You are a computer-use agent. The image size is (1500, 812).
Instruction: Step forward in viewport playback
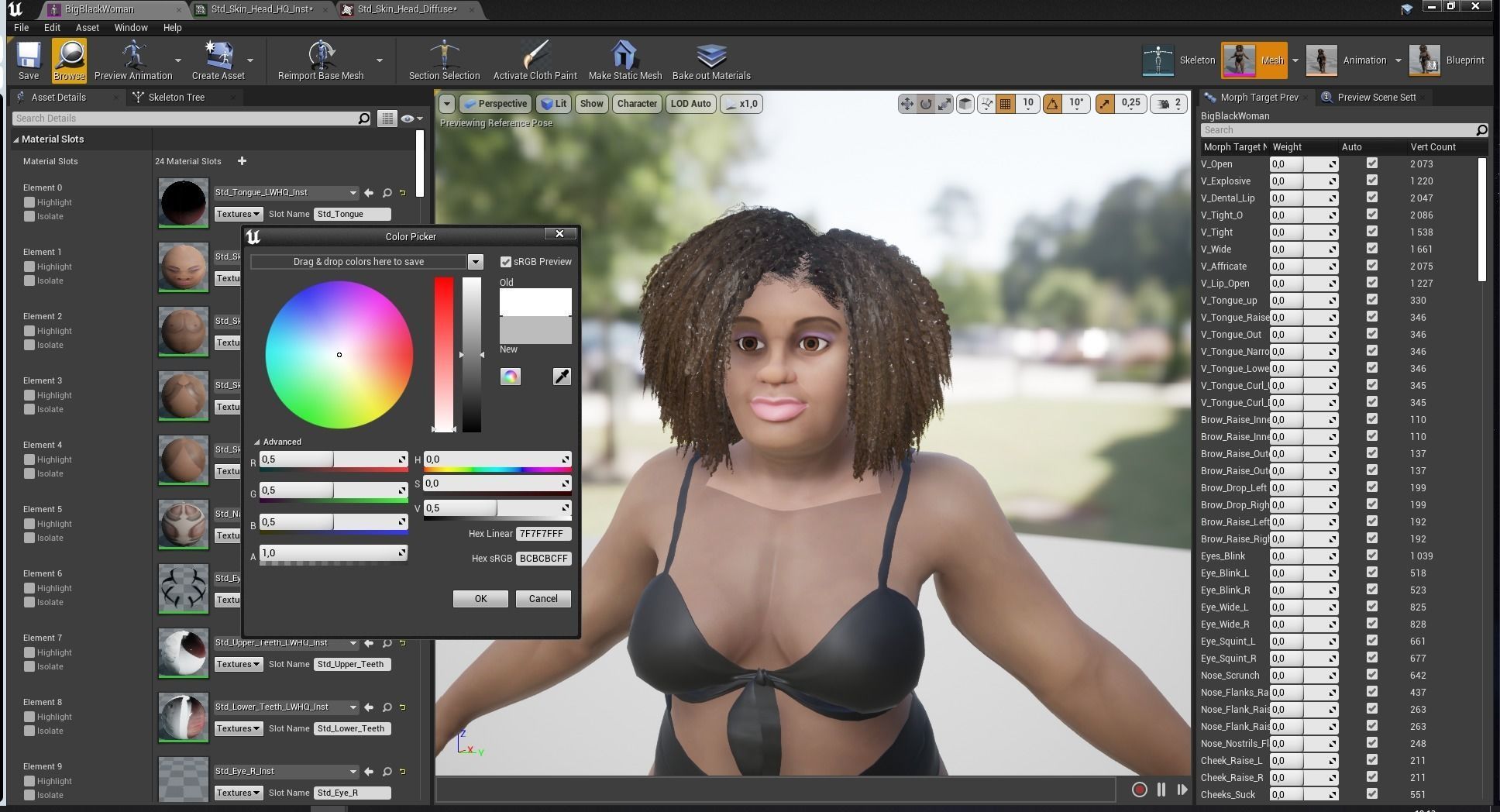[x=1182, y=790]
